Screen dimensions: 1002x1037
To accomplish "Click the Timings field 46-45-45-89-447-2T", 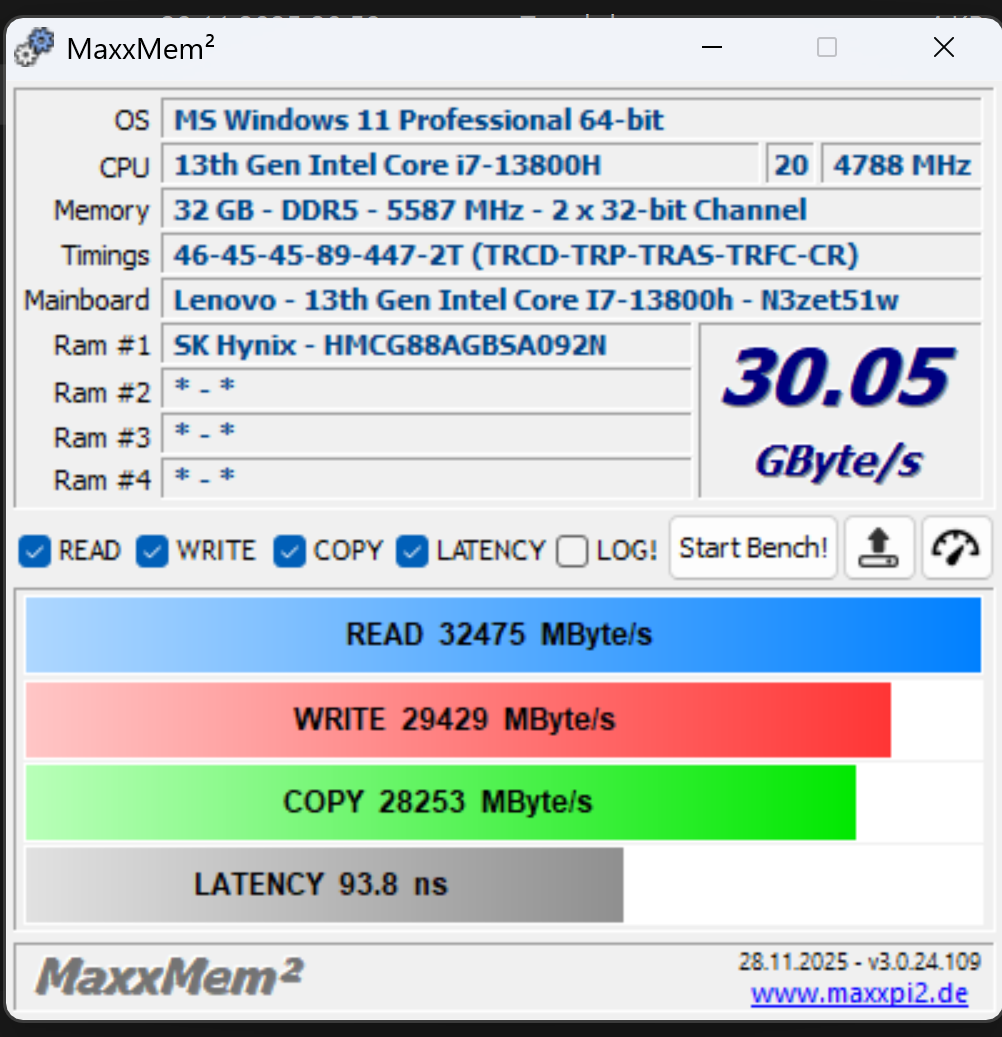I will (571, 255).
